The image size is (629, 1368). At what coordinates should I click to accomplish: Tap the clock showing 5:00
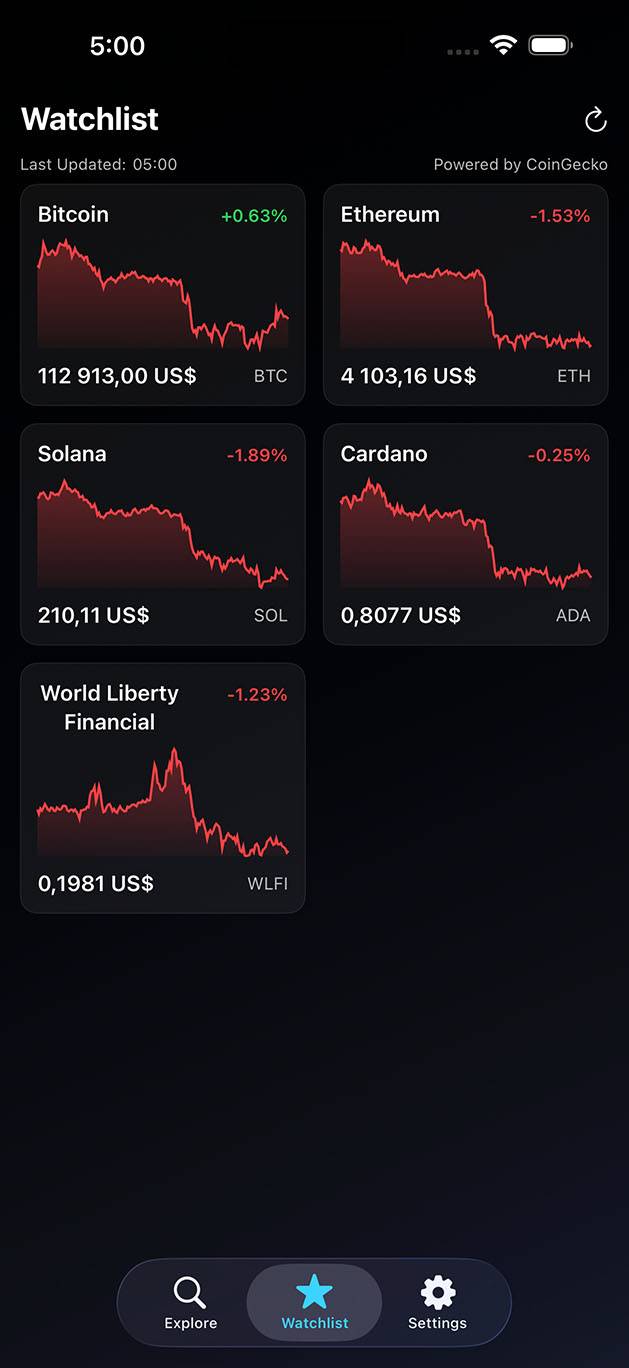click(117, 45)
